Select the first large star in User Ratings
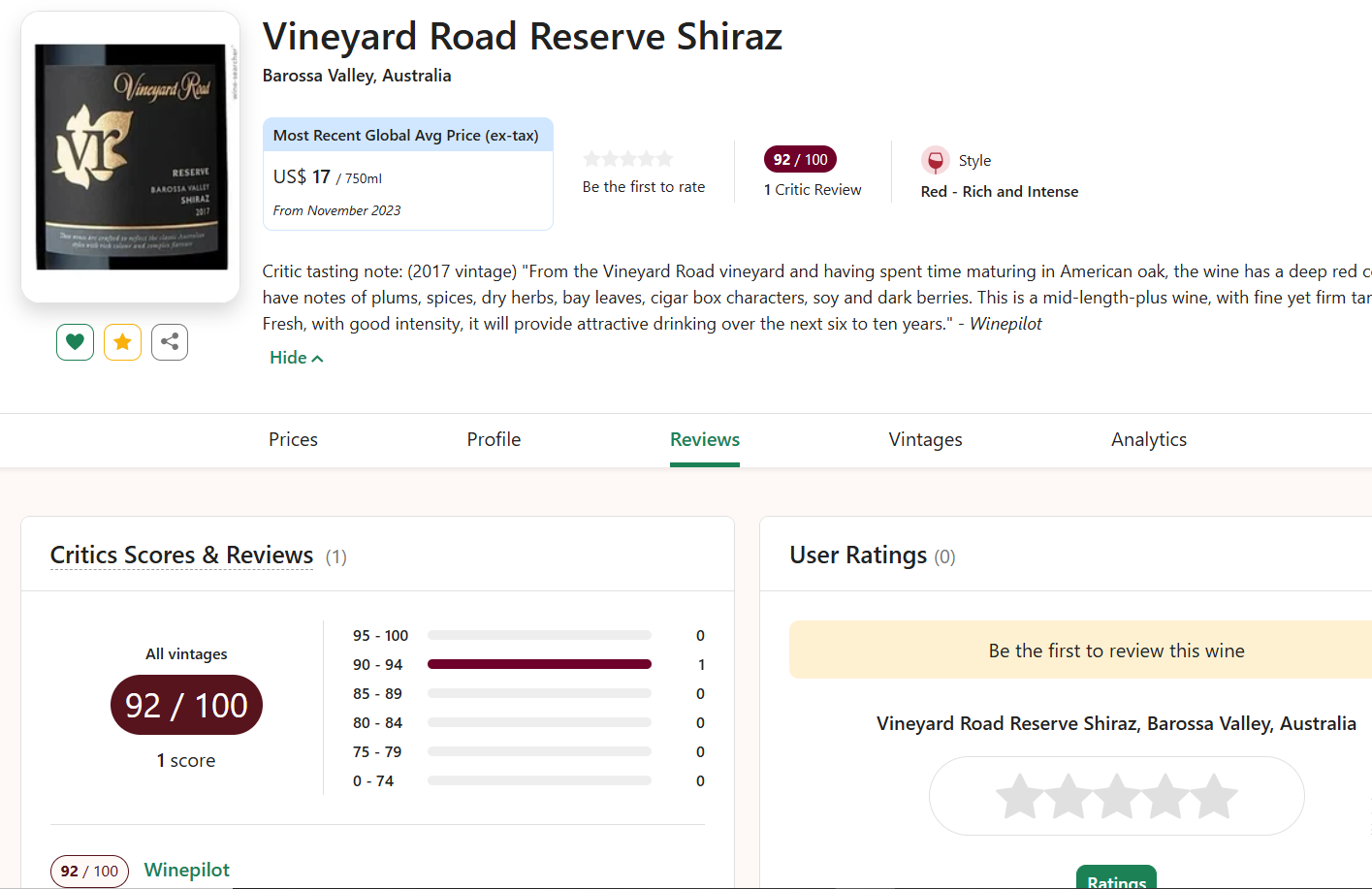Viewport: 1372px width, 889px height. [1020, 796]
